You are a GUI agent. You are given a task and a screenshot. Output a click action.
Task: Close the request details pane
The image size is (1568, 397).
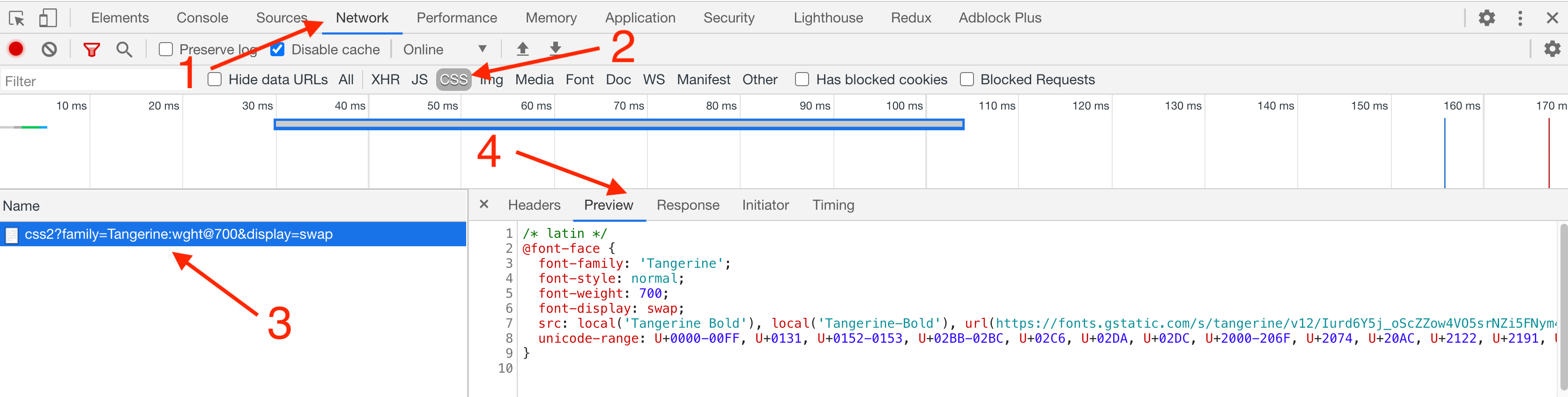tap(484, 204)
